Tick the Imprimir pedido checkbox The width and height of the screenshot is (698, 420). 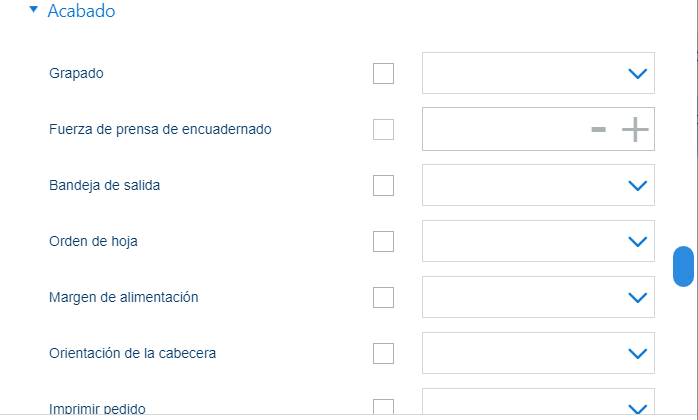click(383, 407)
